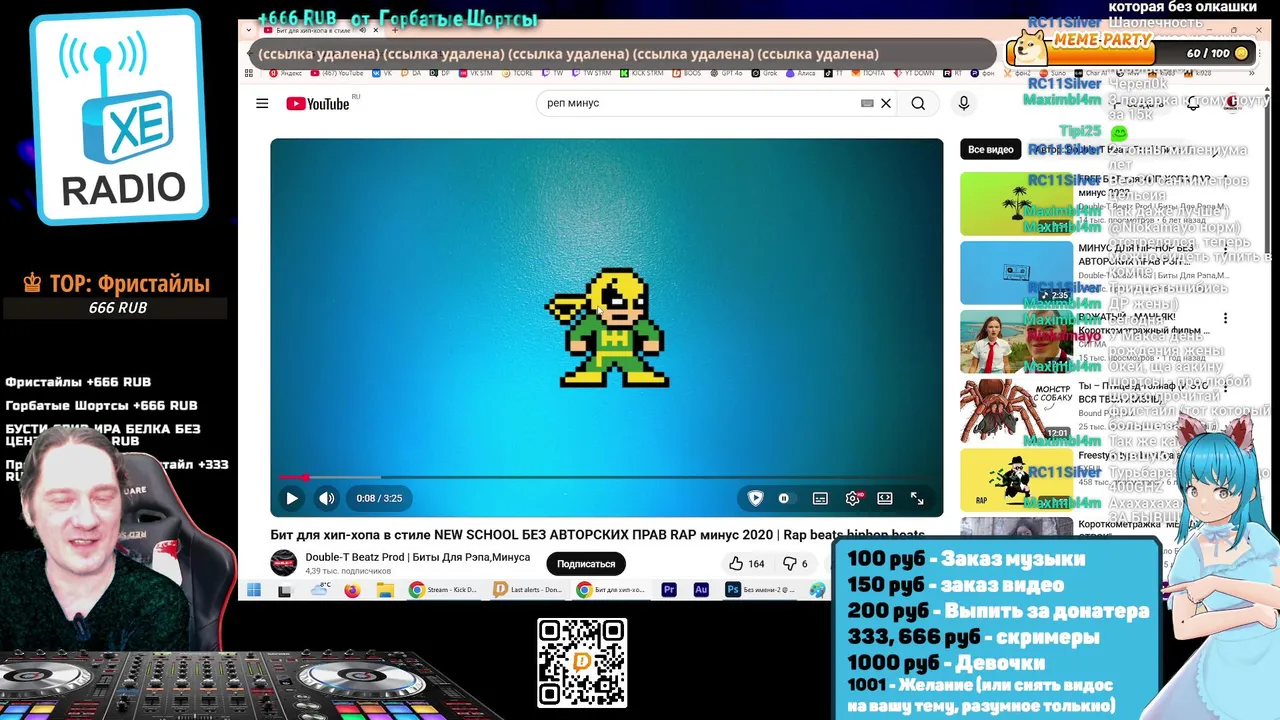The image size is (1280, 720).
Task: Open 'TW STRM' bookmark
Action: click(x=590, y=73)
